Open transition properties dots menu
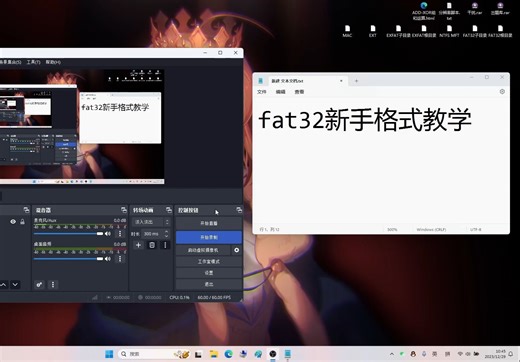Viewport: 520px width, 362px height. tap(165, 245)
